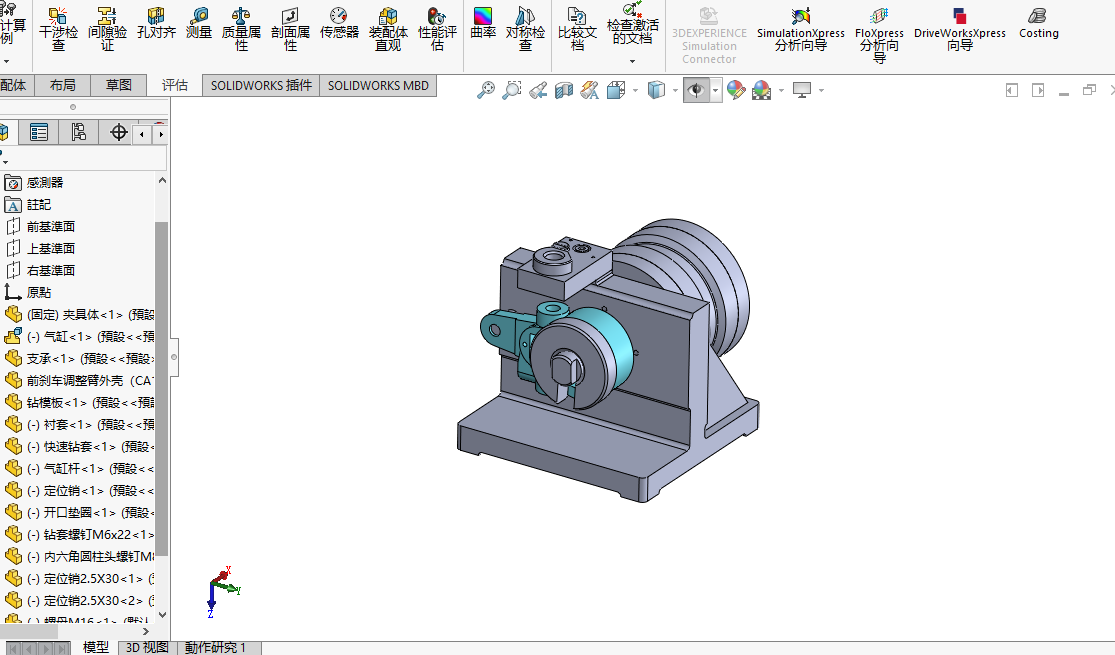Launch SimulationXpress 分析向导
1115x655 pixels.
[801, 28]
